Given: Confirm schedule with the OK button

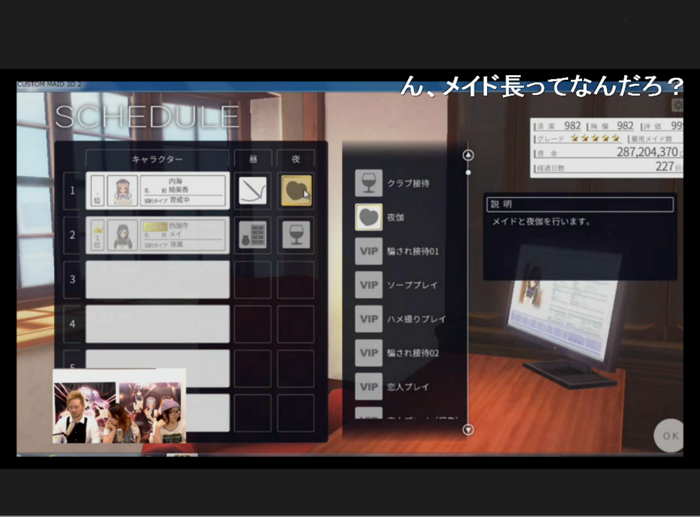Looking at the screenshot, I should pyautogui.click(x=669, y=436).
